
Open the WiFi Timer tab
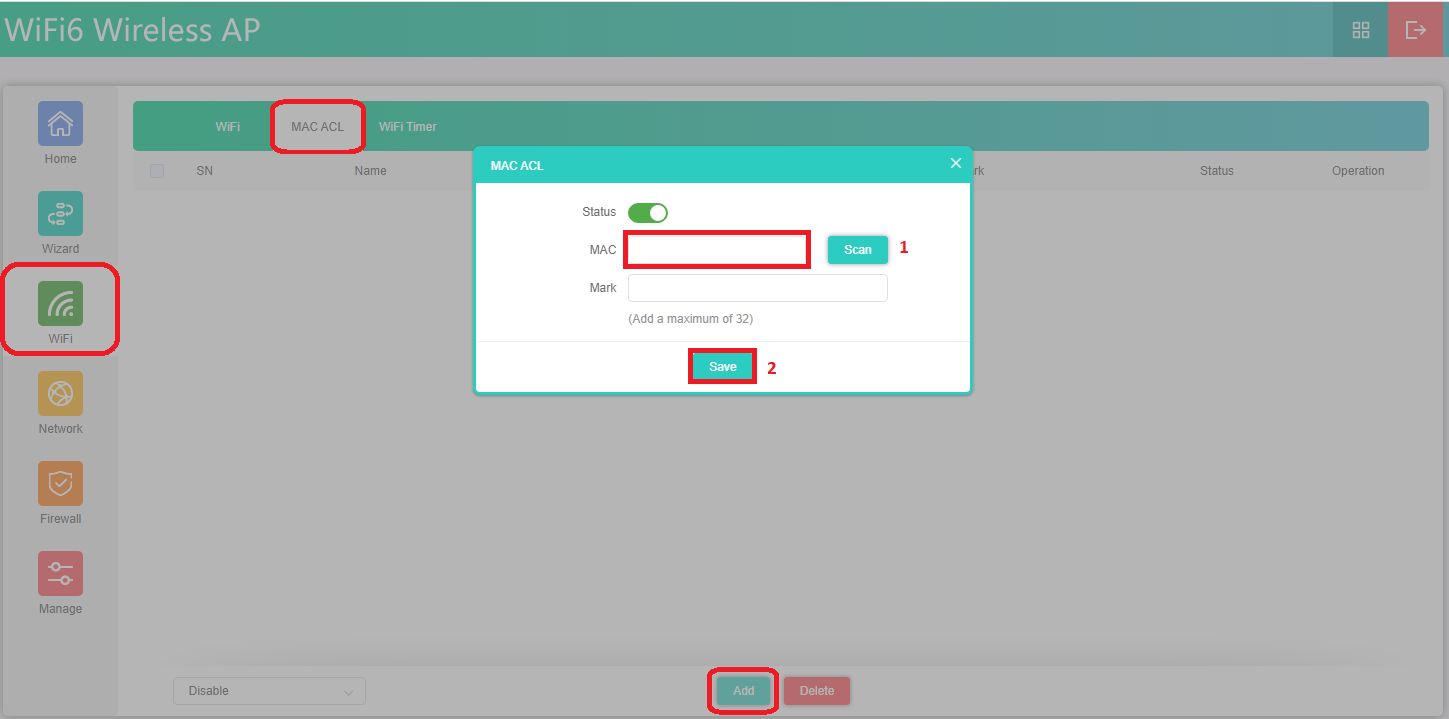click(408, 127)
